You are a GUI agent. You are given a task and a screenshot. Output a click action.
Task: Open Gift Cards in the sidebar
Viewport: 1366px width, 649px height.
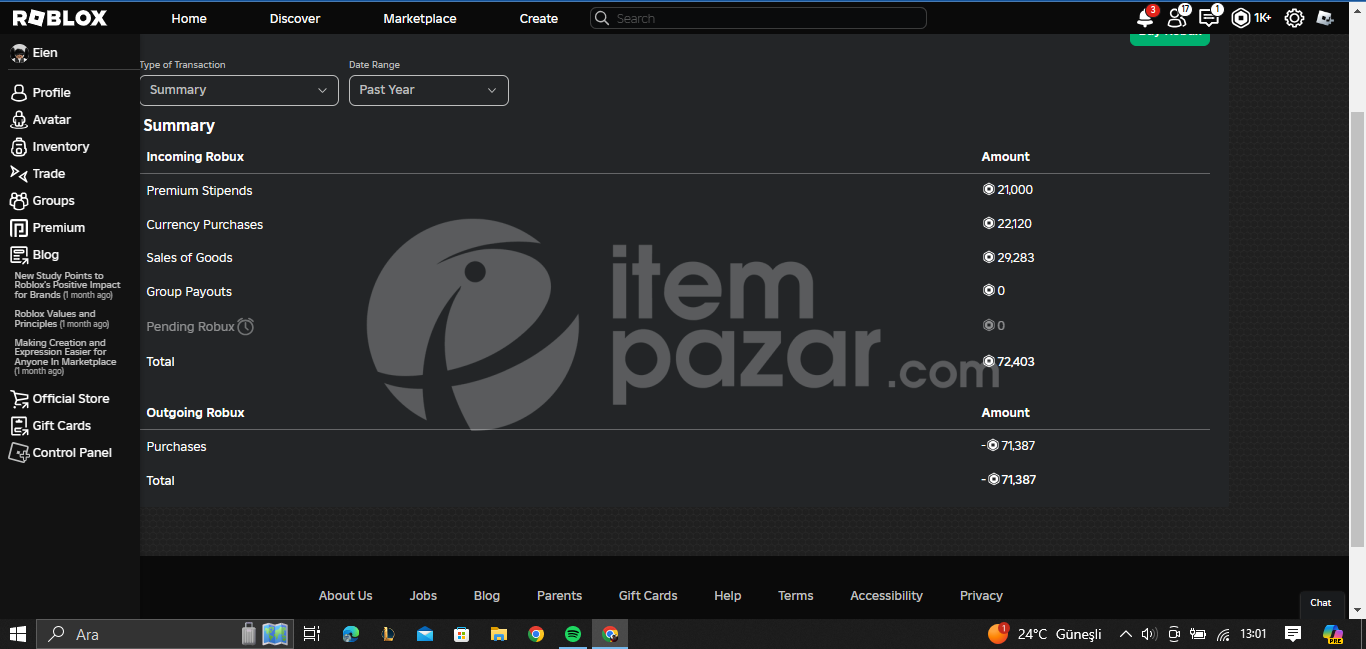(51, 426)
